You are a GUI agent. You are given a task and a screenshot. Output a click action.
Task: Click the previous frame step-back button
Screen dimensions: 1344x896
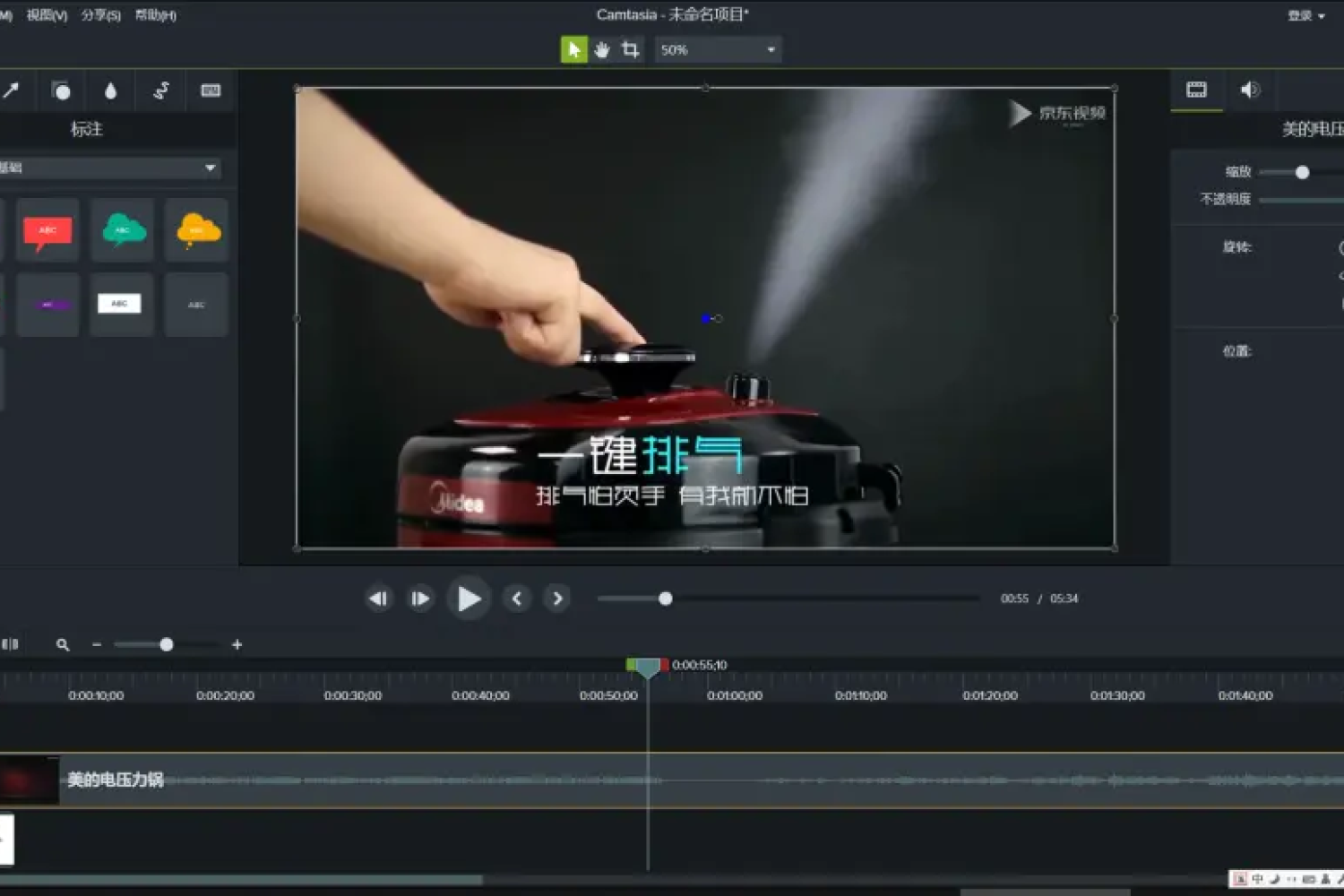378,599
